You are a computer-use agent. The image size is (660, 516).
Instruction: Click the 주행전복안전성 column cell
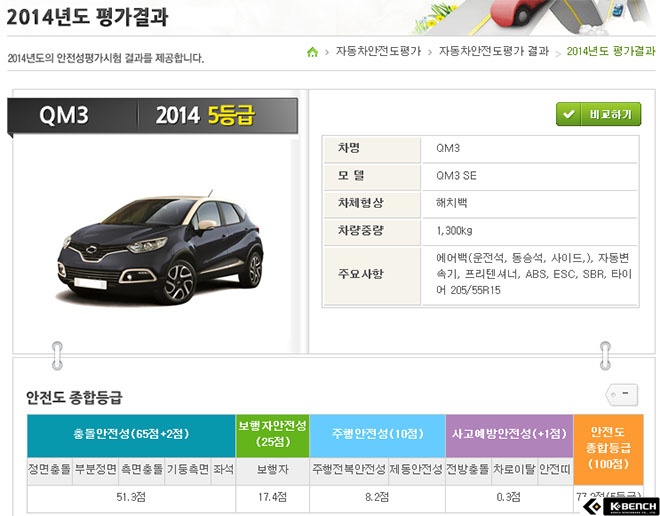pos(349,471)
